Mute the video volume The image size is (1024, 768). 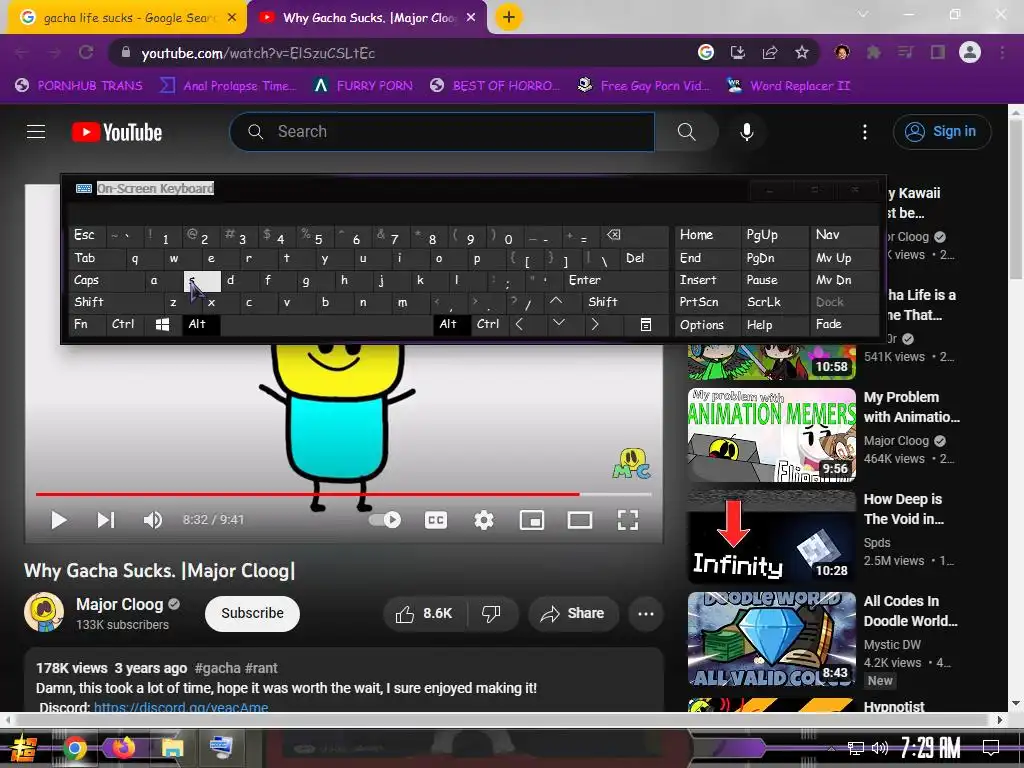coord(153,520)
